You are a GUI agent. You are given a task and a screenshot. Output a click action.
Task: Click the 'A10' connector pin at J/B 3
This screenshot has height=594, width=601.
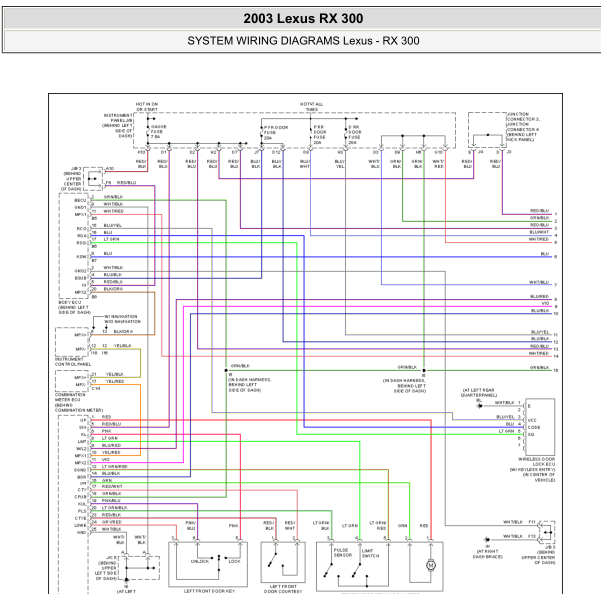[x=110, y=168]
